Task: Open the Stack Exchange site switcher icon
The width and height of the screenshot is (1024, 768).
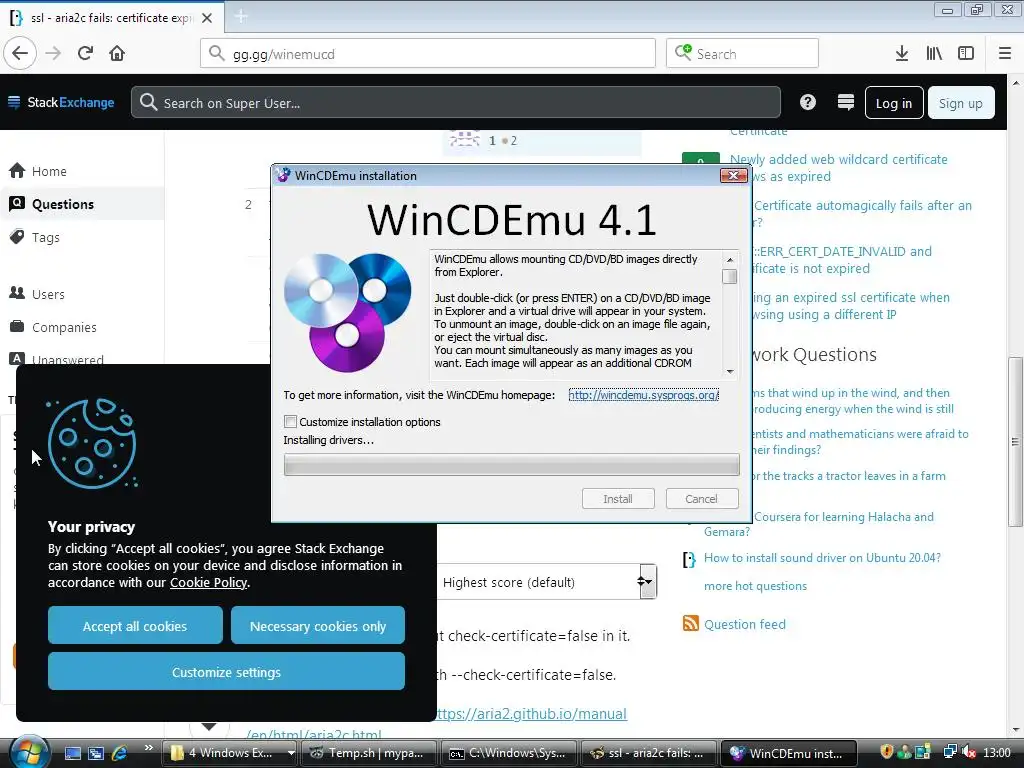Action: point(846,103)
